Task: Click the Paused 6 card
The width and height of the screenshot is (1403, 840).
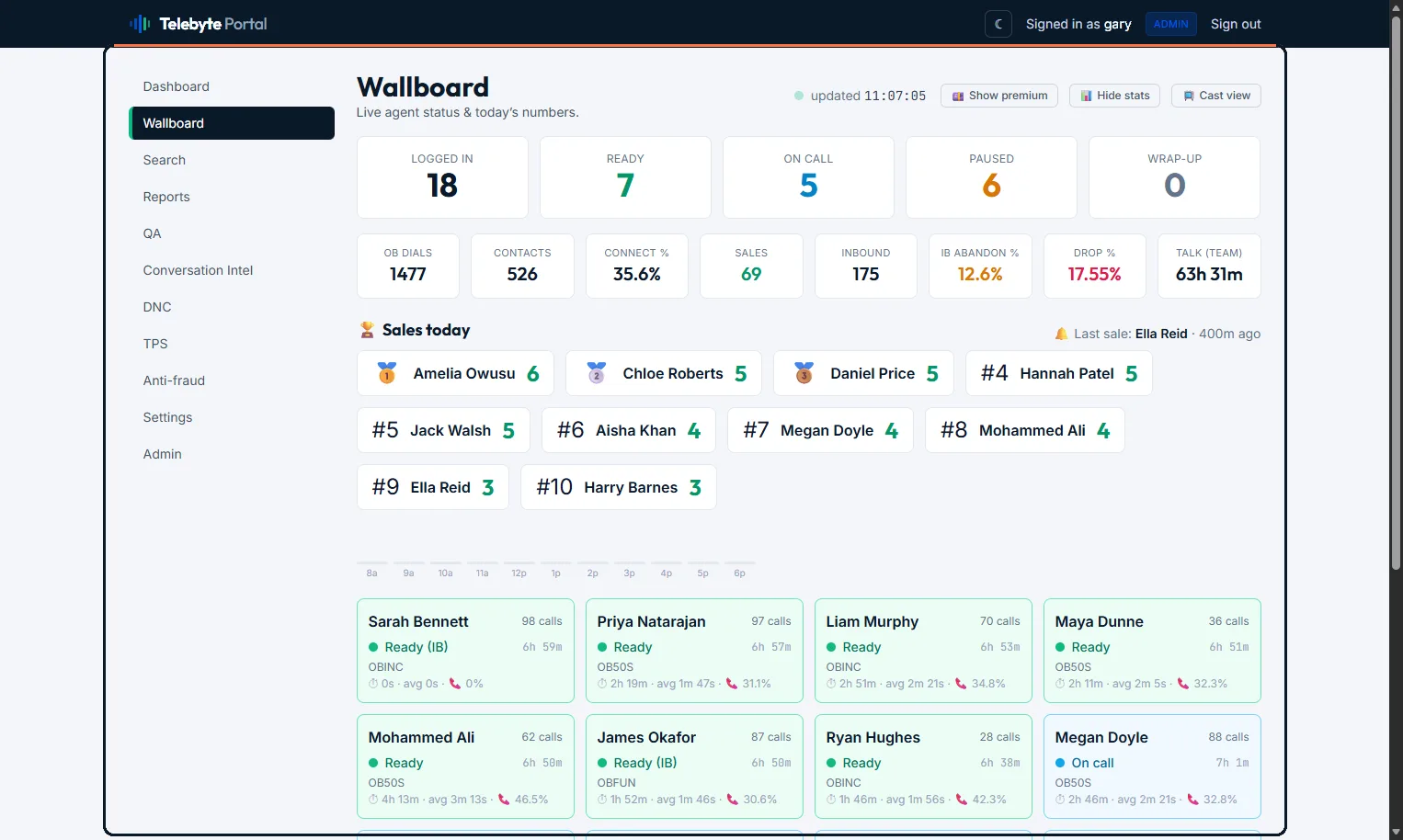Action: (991, 177)
